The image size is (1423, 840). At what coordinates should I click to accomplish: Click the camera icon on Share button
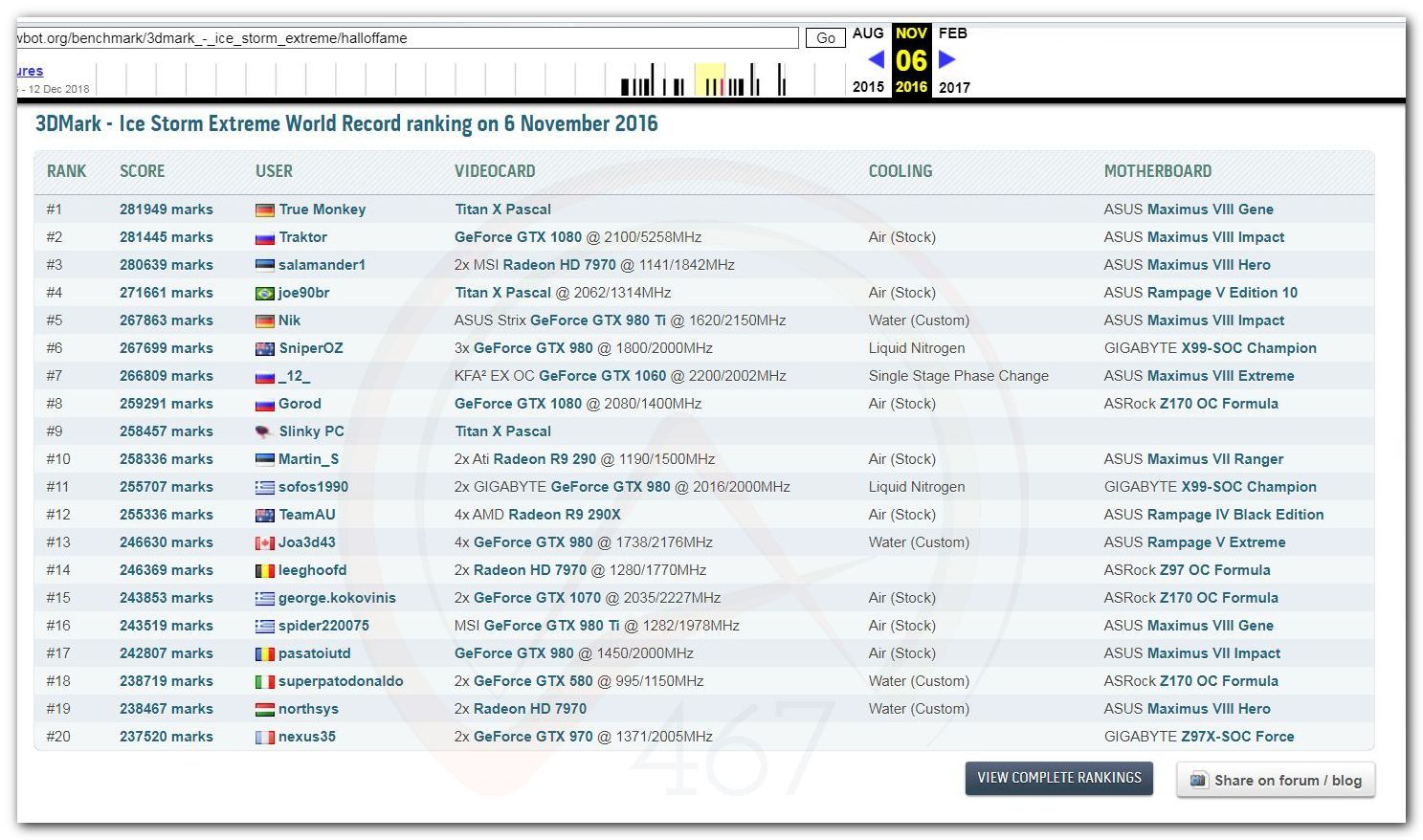pos(1198,780)
